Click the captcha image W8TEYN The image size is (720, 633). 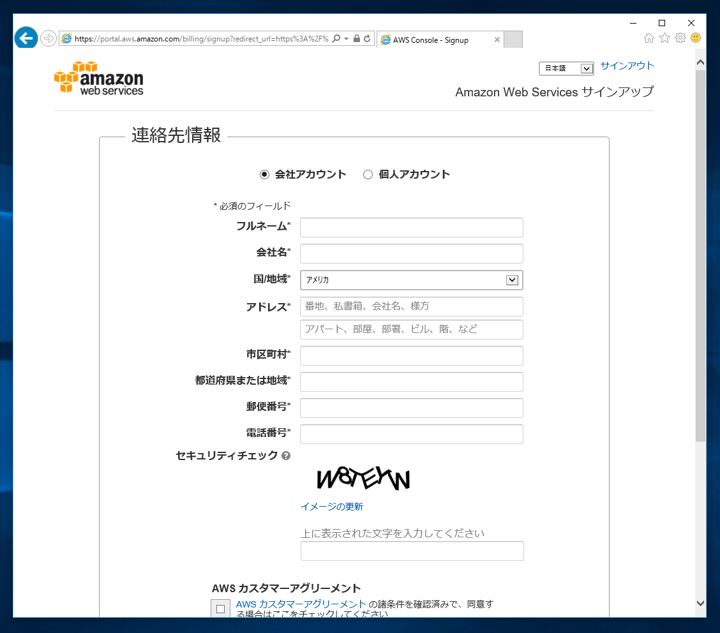click(363, 479)
